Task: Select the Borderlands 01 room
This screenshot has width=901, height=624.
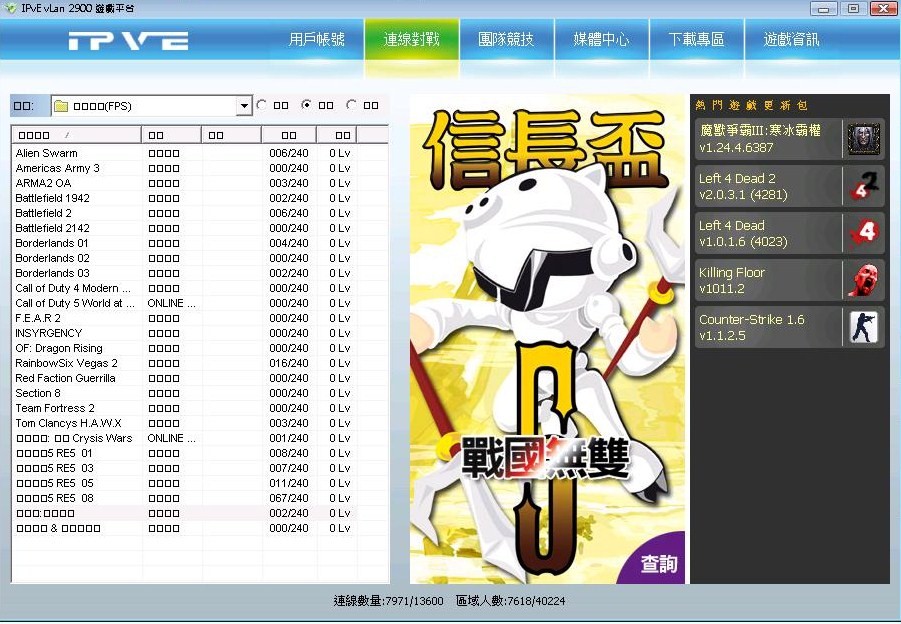Action: click(184, 243)
